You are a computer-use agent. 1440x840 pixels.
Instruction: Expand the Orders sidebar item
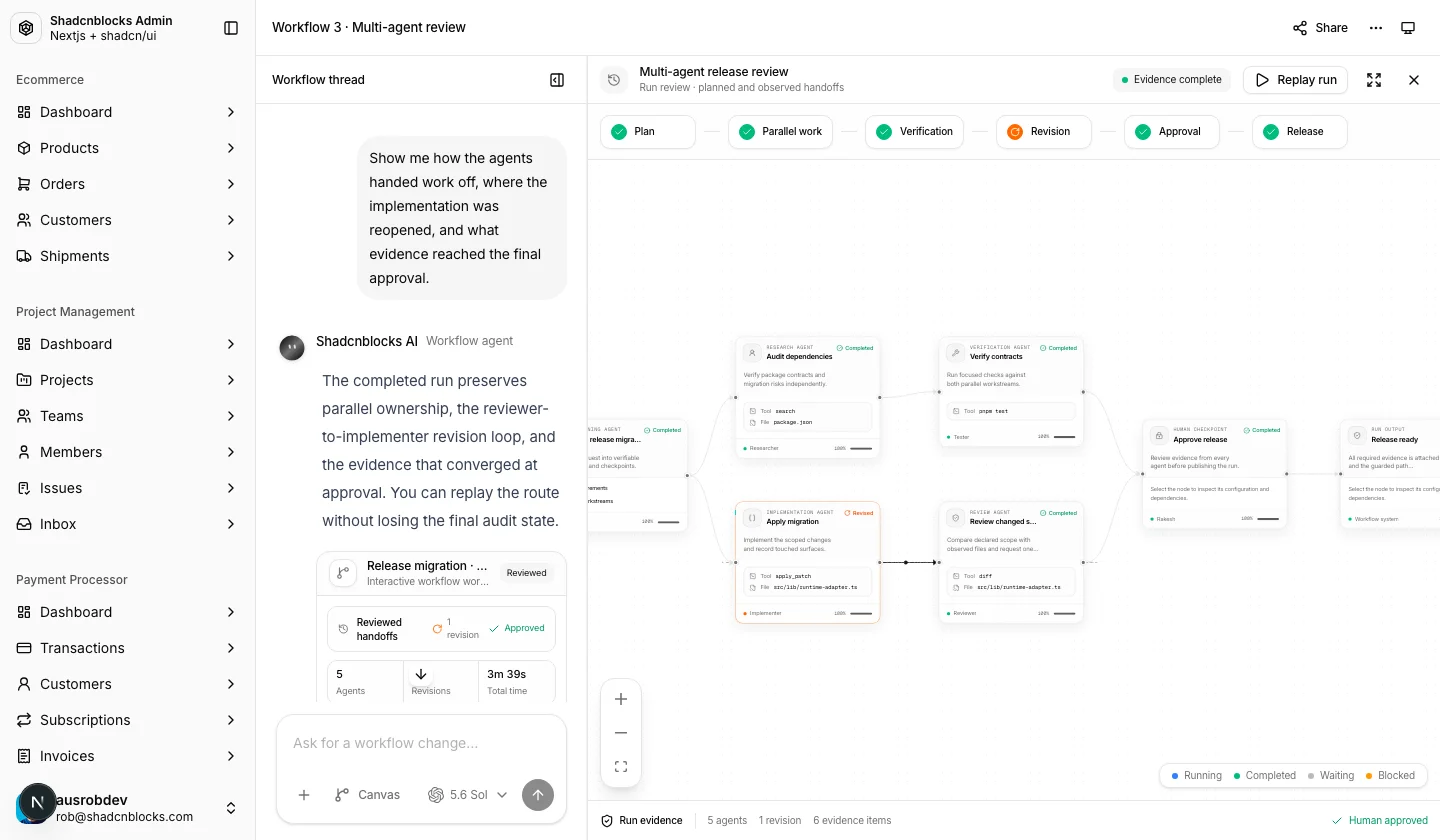pyautogui.click(x=127, y=184)
